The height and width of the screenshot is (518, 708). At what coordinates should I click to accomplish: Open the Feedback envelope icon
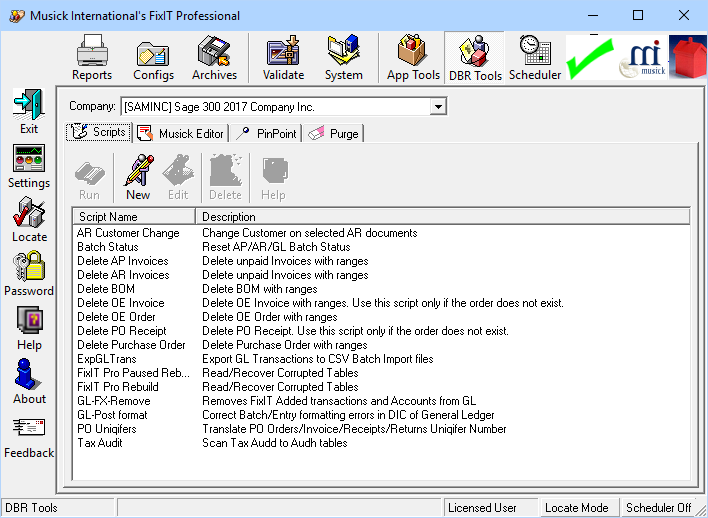tap(29, 437)
